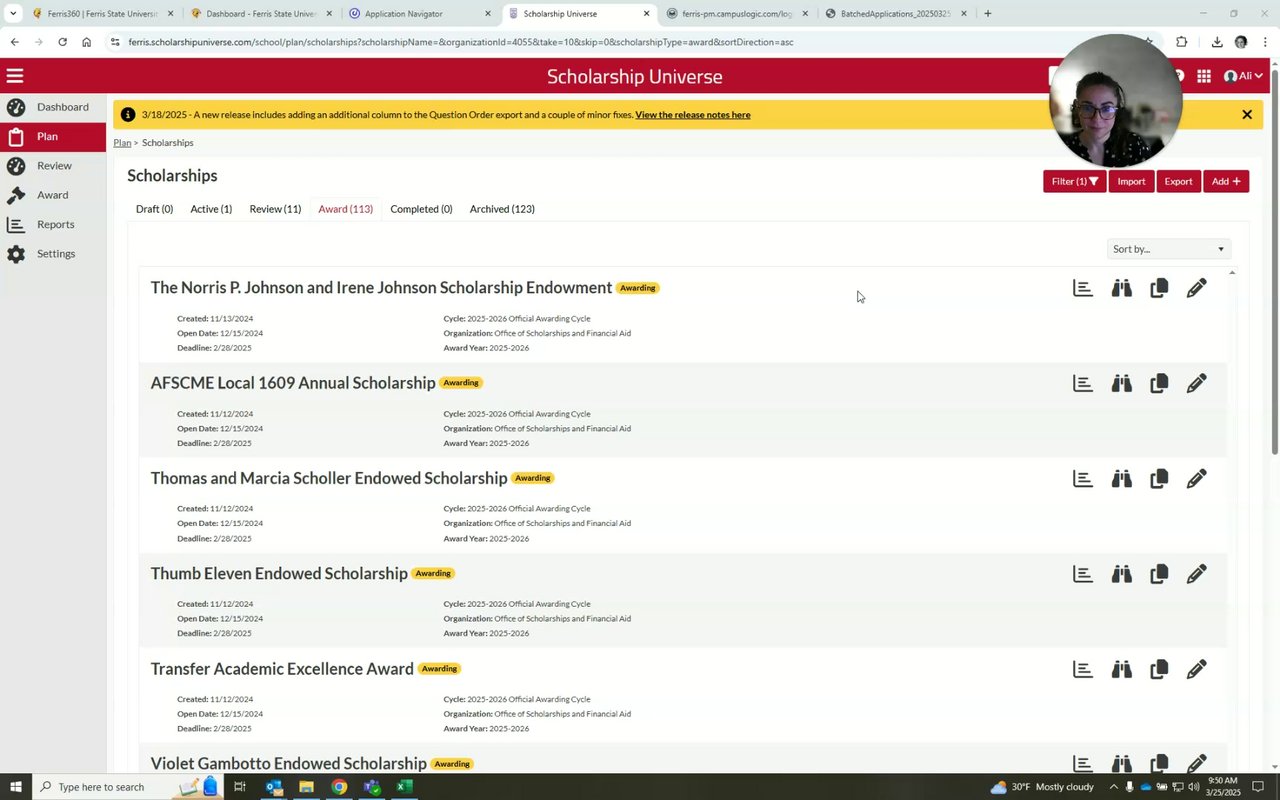Click the Plan breadcrumb link
This screenshot has width=1280, height=800.
point(122,143)
